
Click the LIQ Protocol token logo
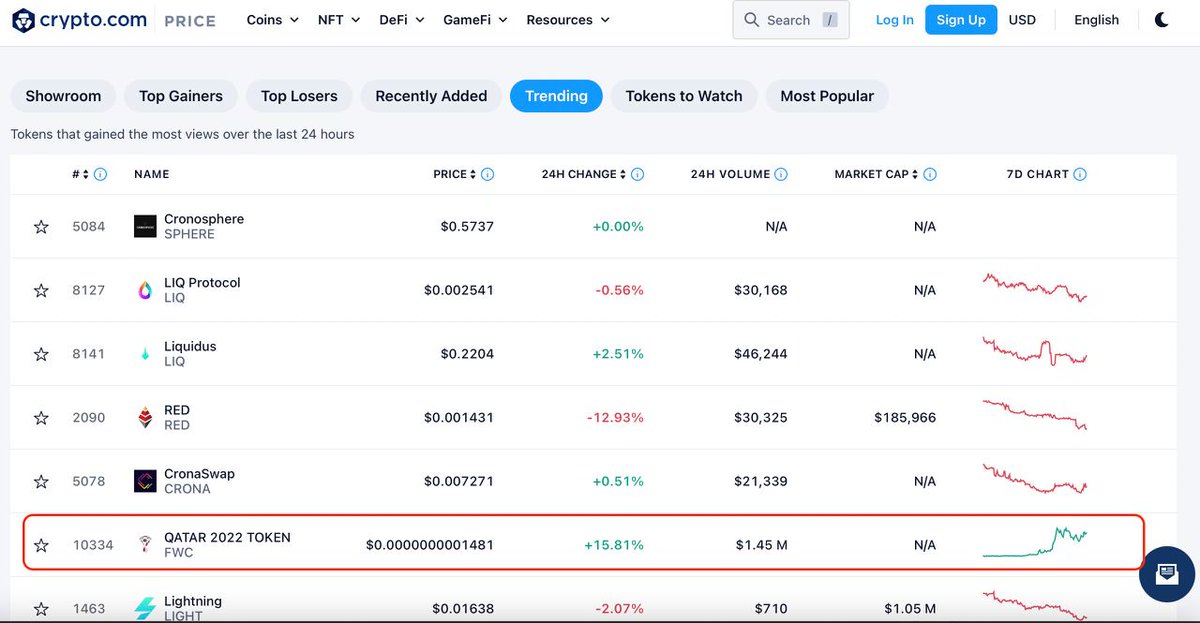(x=145, y=290)
